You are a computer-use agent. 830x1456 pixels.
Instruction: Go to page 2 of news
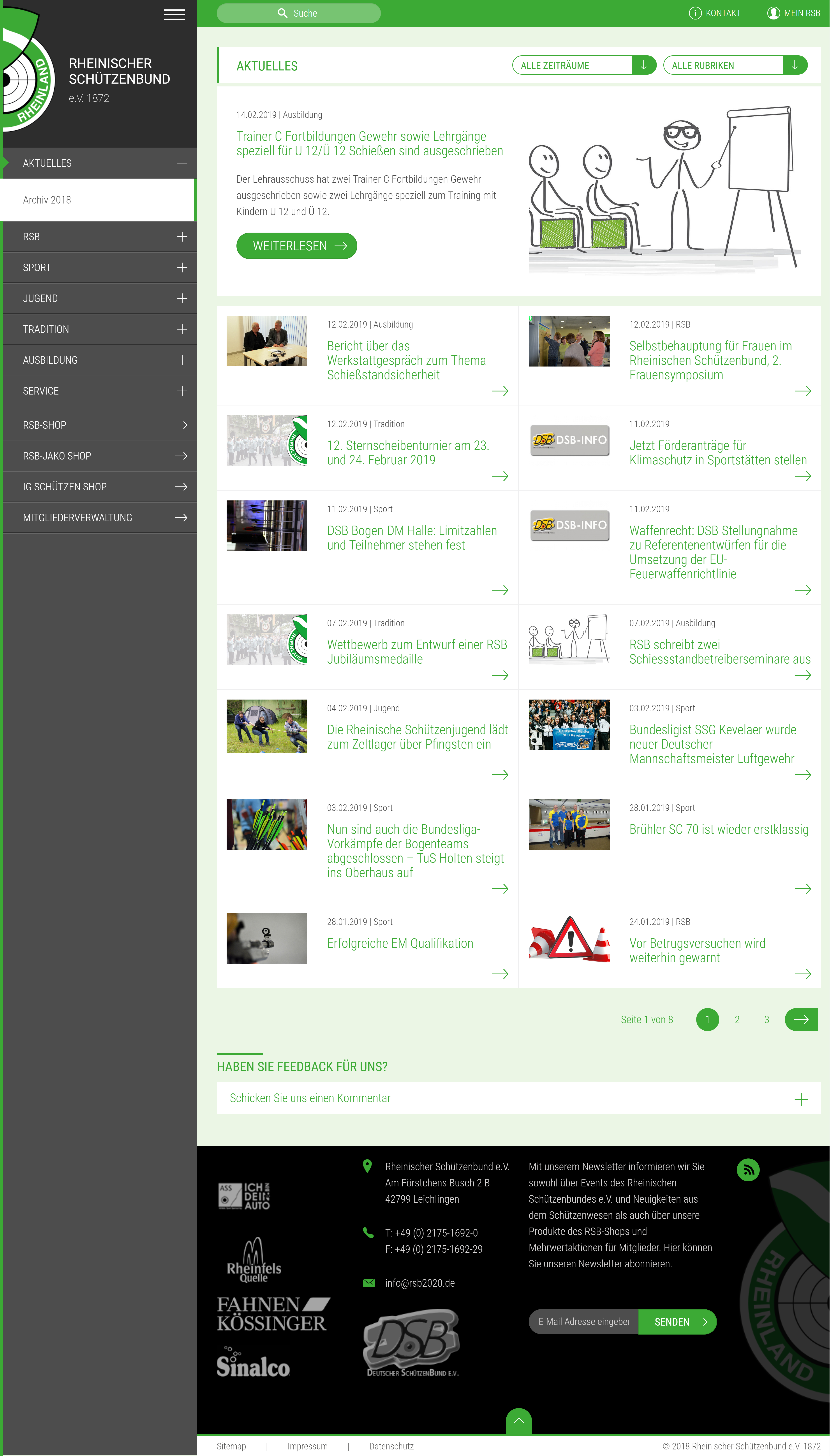[x=737, y=1020]
